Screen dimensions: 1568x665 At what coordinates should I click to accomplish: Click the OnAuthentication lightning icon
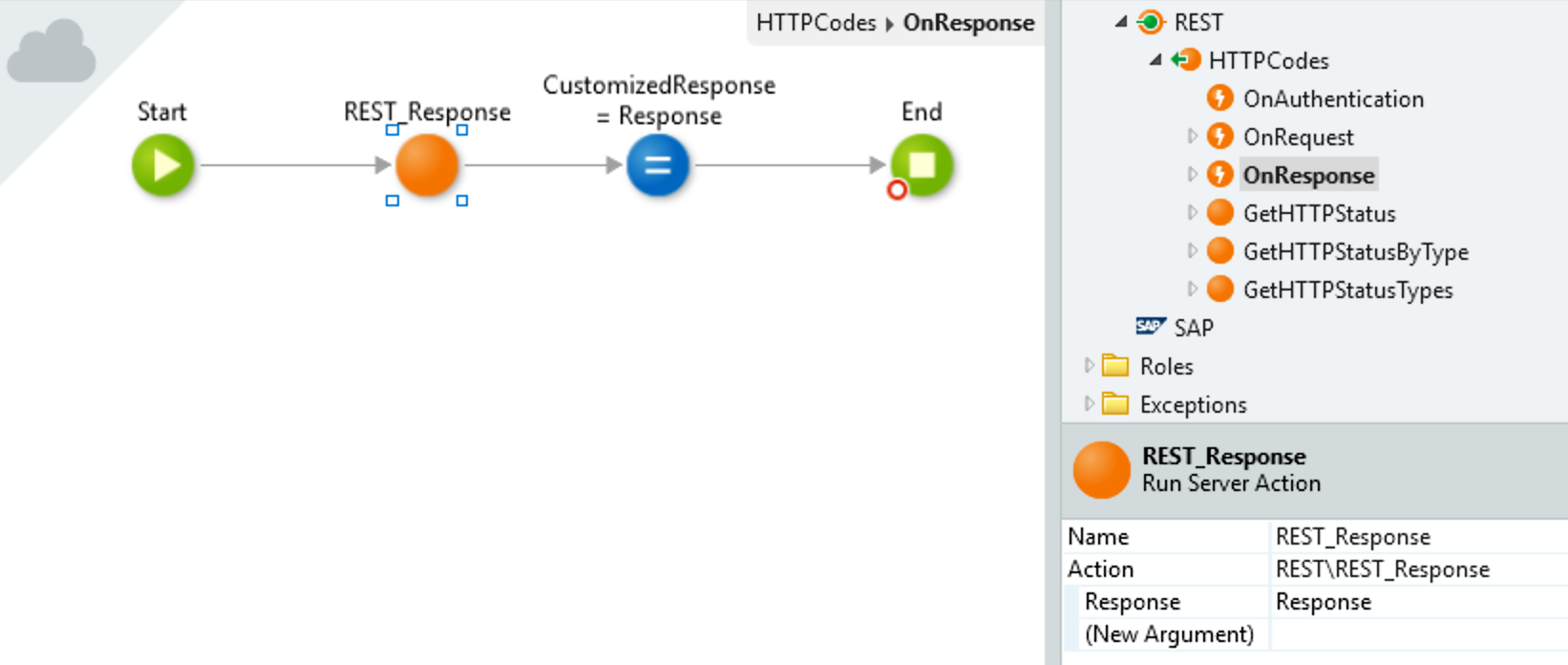pos(1219,98)
